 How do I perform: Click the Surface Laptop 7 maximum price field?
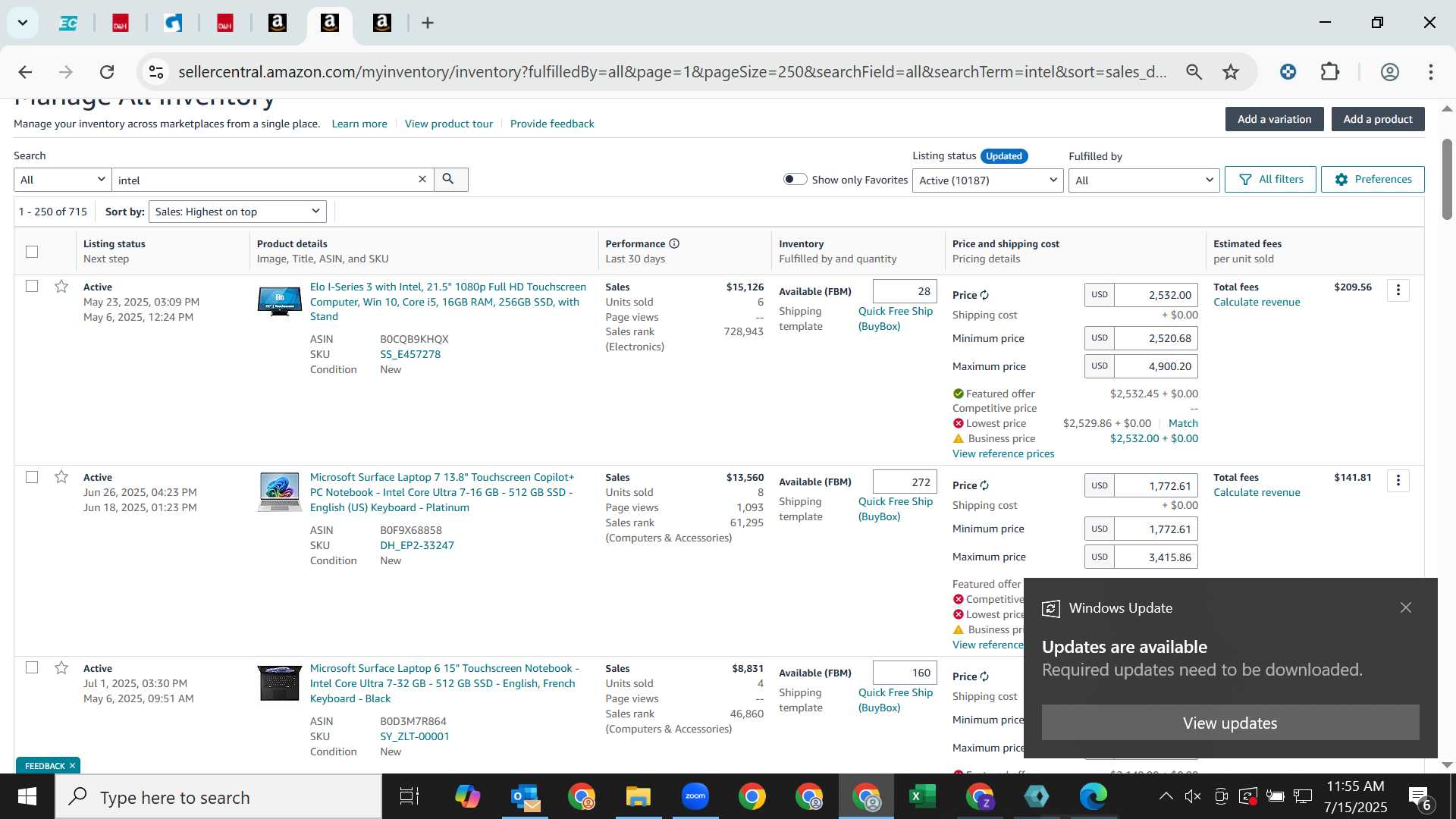click(x=1156, y=557)
